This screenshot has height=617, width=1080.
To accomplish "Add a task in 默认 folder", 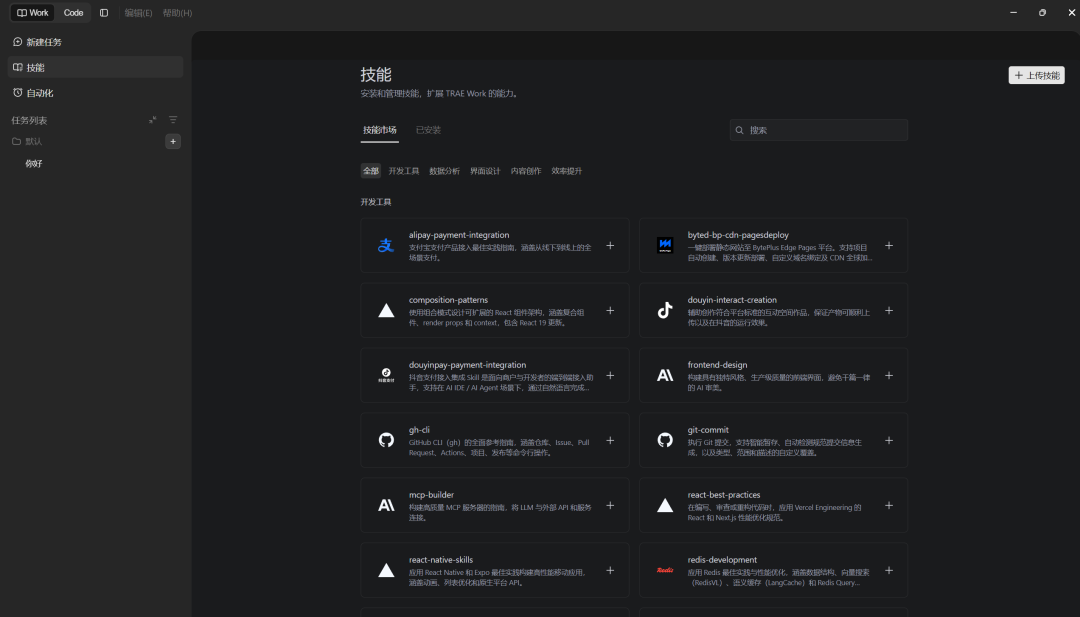I will [173, 141].
